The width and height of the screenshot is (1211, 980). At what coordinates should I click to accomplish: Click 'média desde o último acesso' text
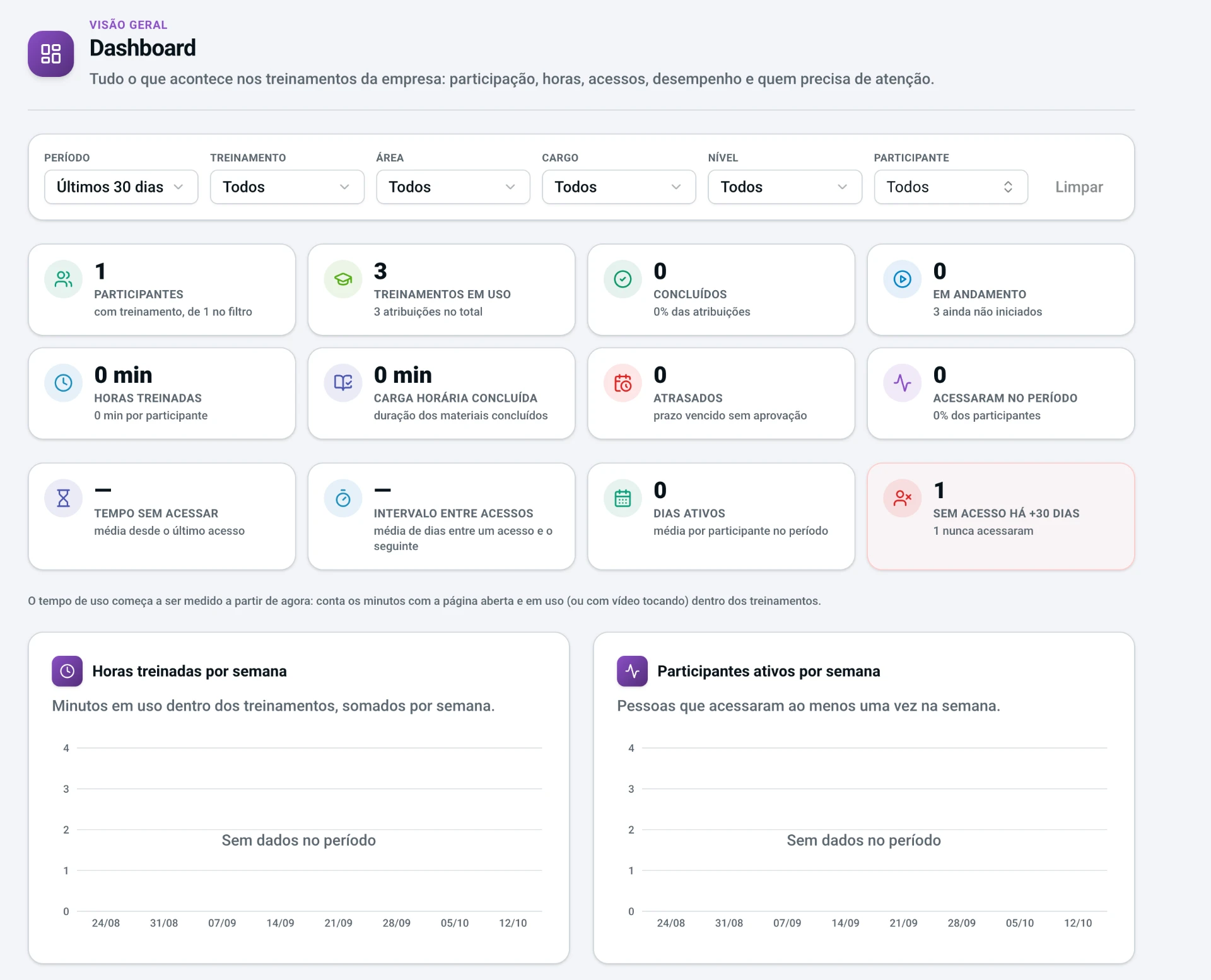tap(169, 531)
